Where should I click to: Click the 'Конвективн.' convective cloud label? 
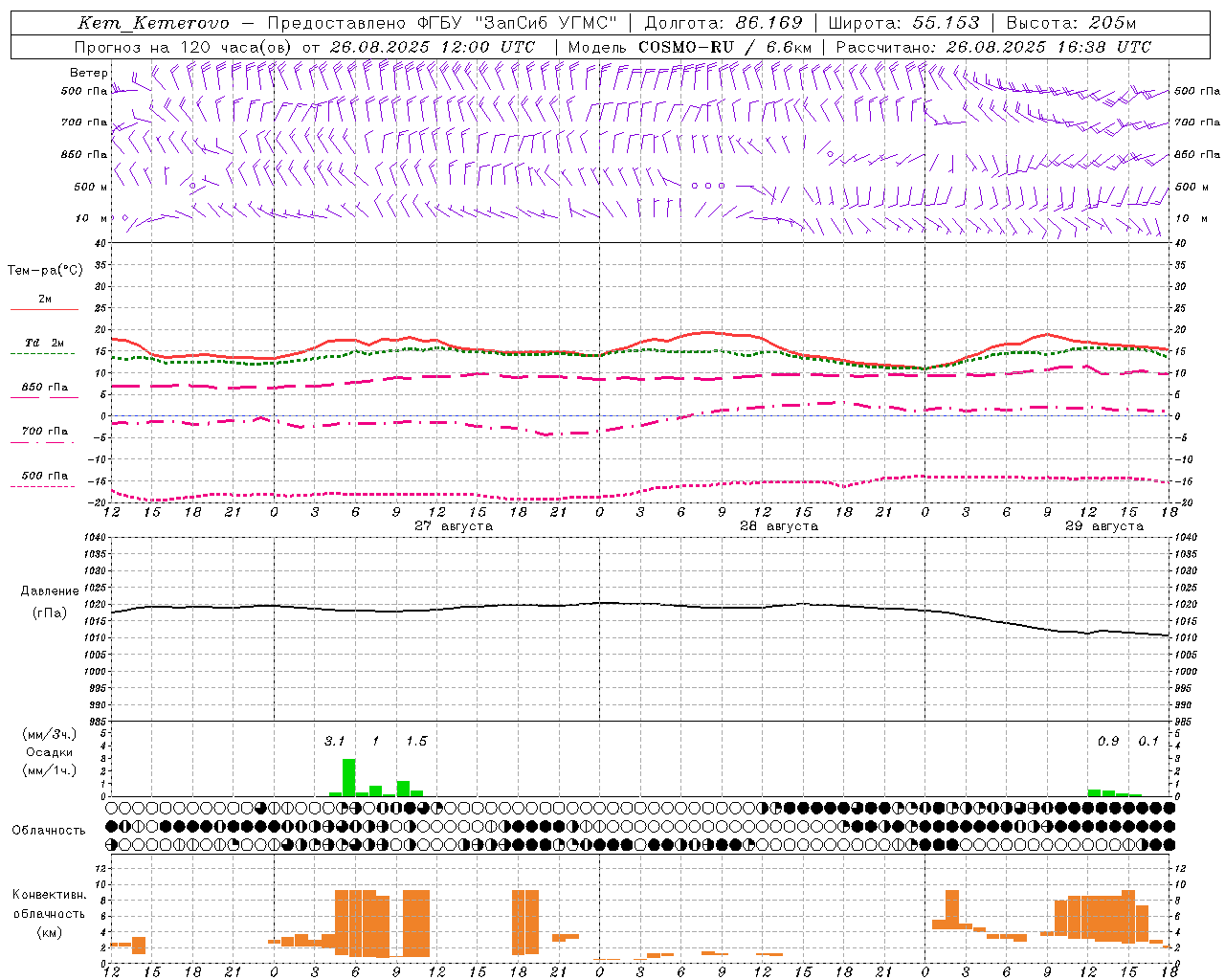[50, 895]
